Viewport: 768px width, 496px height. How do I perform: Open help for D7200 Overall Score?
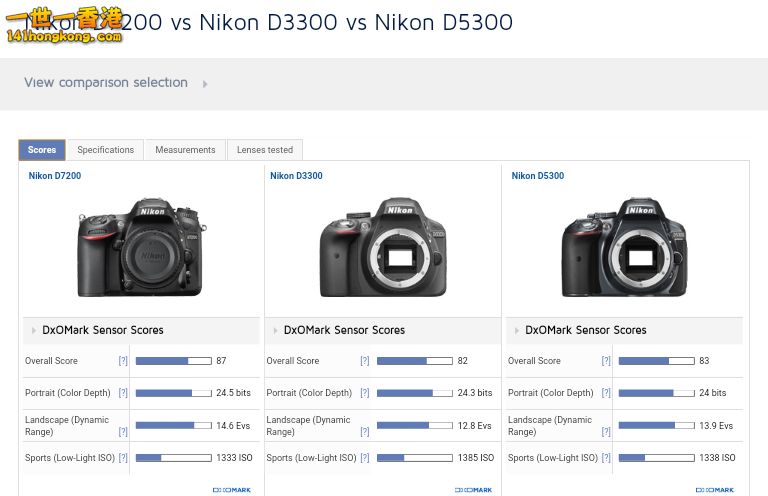coord(123,361)
